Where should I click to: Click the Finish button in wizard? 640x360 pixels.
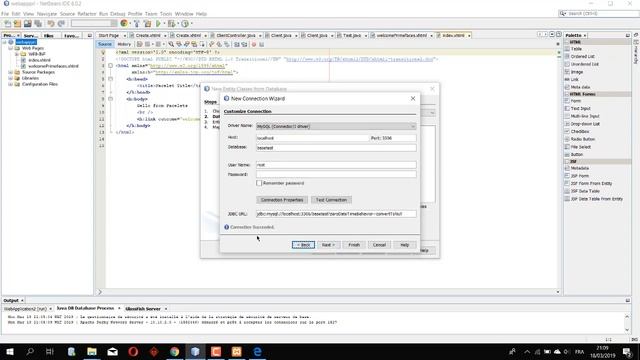click(x=354, y=245)
